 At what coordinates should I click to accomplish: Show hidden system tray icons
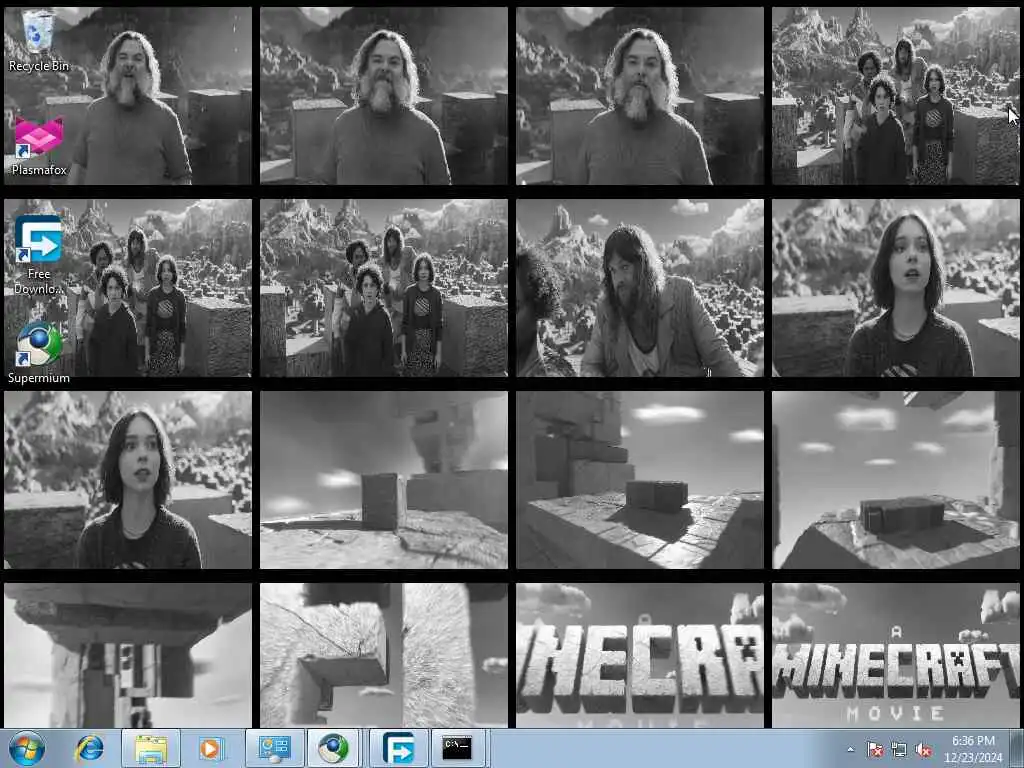pyautogui.click(x=850, y=750)
